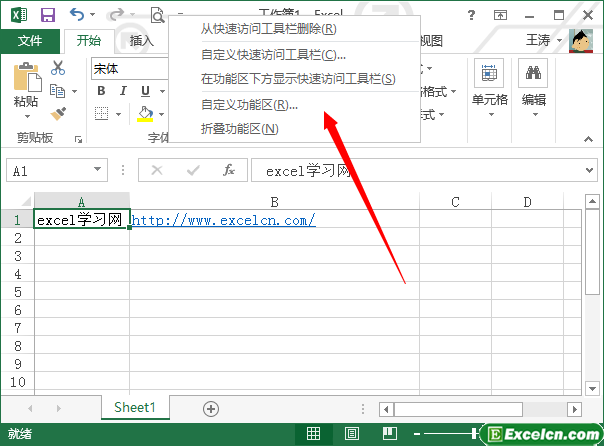The image size is (604, 446).
Task: Select row 10 header
Action: pos(18,382)
